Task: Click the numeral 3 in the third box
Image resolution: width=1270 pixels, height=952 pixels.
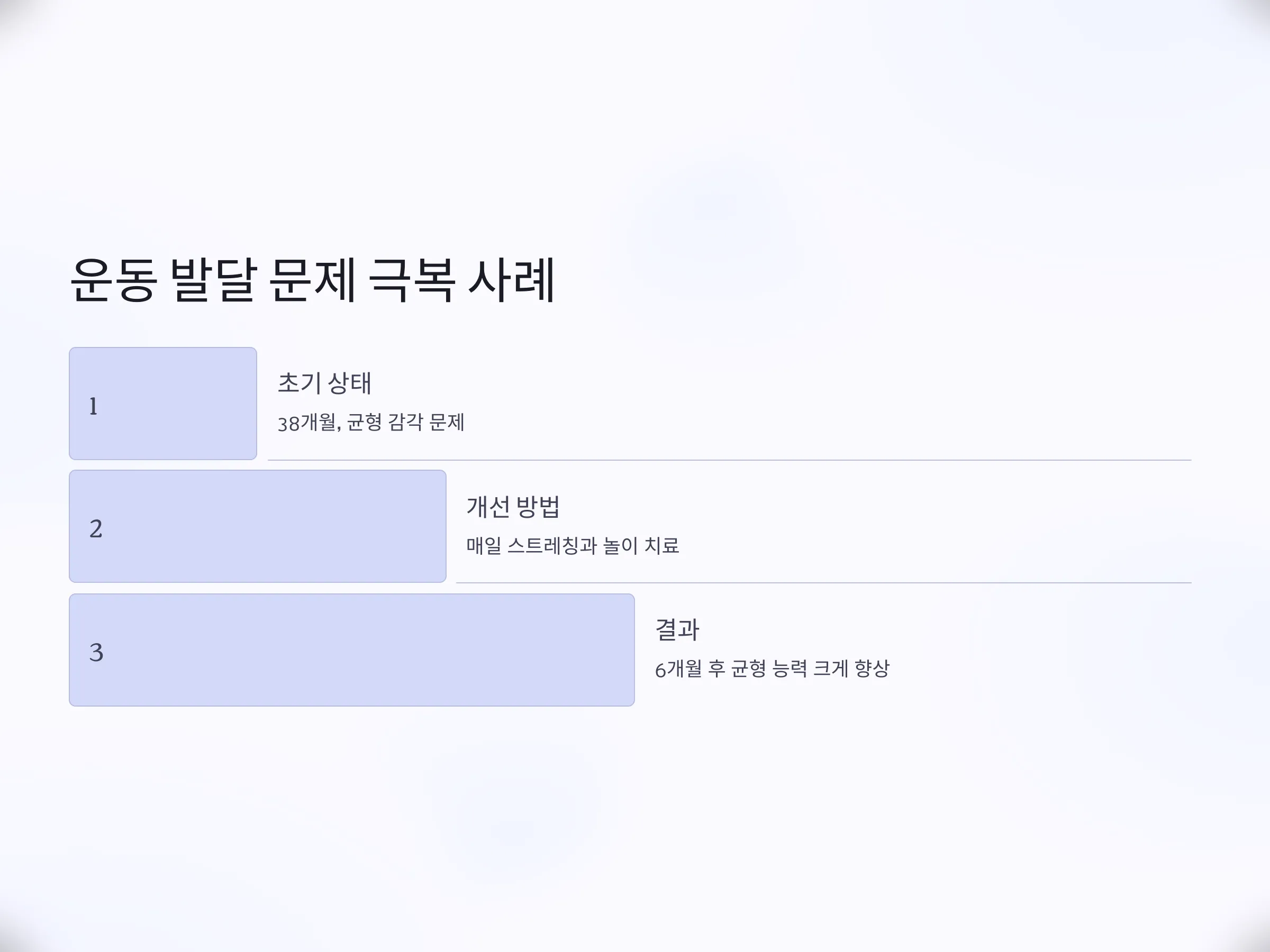Action: coord(96,653)
